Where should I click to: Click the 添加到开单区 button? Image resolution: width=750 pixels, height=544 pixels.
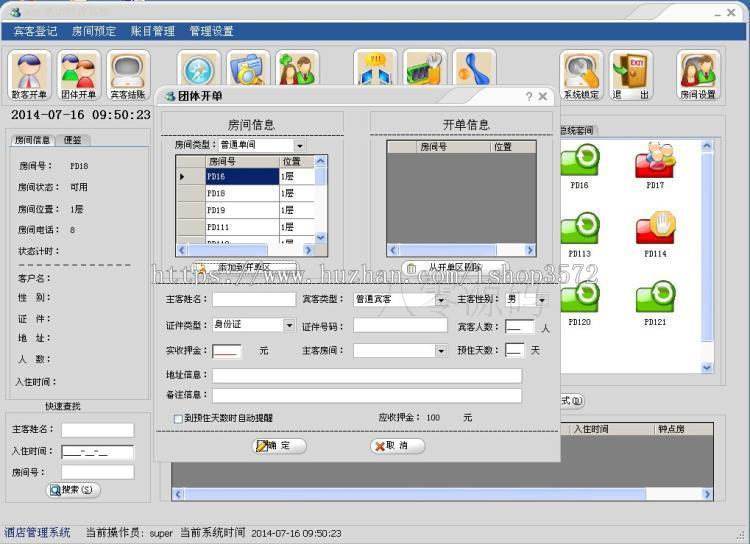coord(244,267)
